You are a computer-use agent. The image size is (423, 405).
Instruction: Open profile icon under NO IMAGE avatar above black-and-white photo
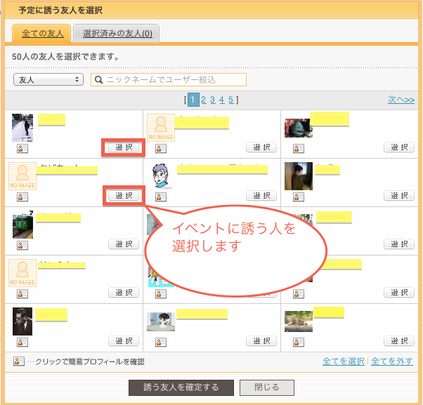(22, 294)
